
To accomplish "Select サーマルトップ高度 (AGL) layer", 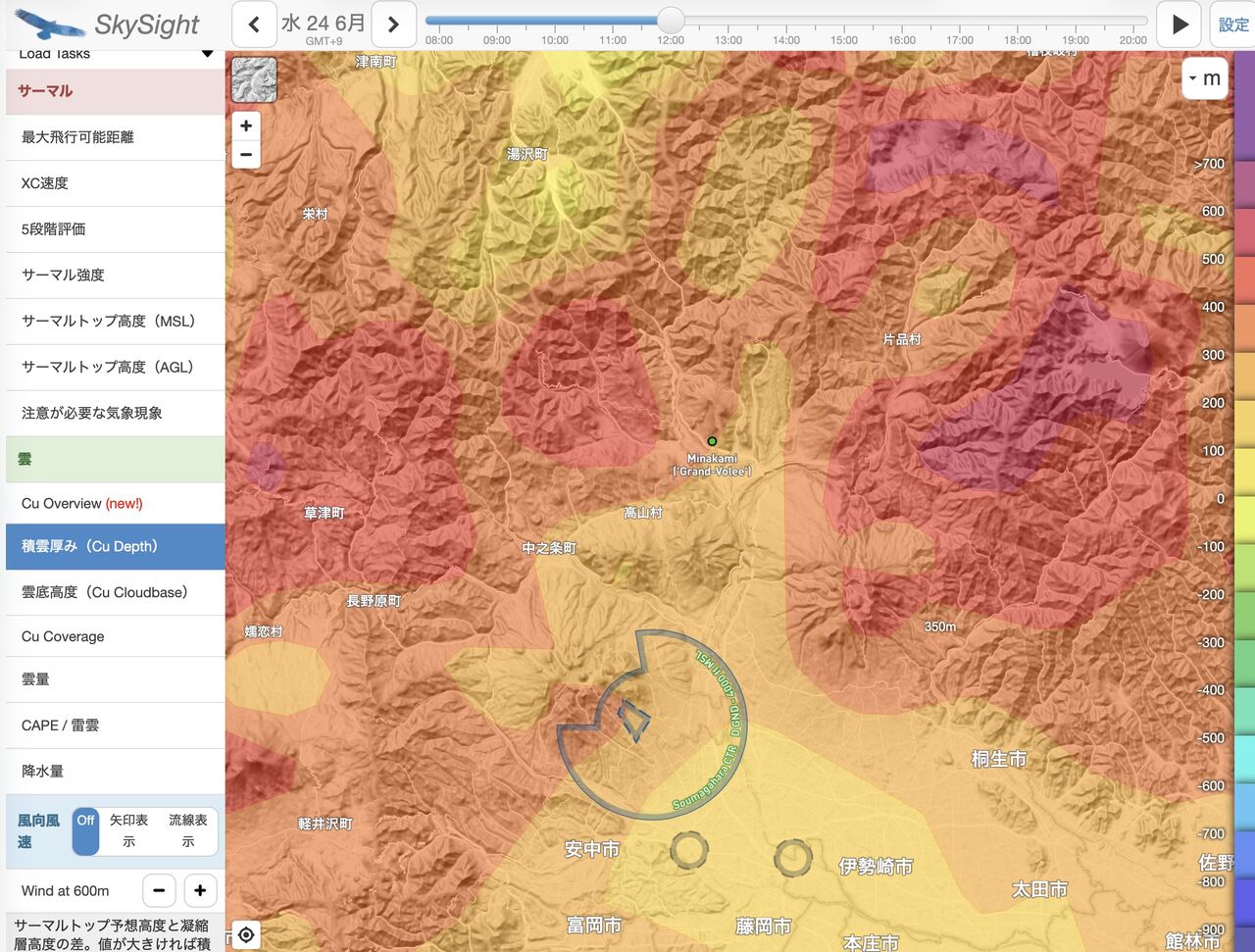I will 116,368.
